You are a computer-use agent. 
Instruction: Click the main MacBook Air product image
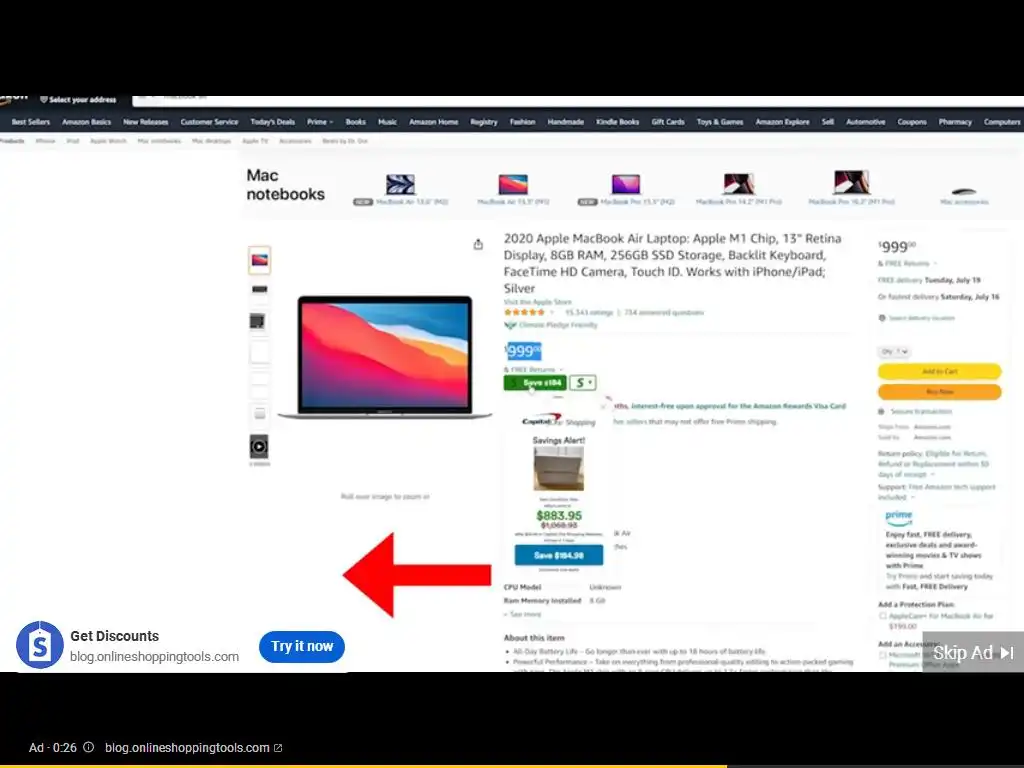click(385, 357)
